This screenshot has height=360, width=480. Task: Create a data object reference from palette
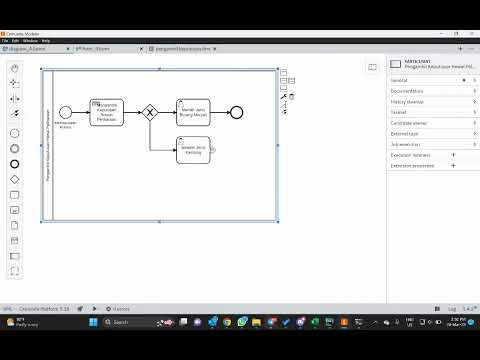click(14, 225)
